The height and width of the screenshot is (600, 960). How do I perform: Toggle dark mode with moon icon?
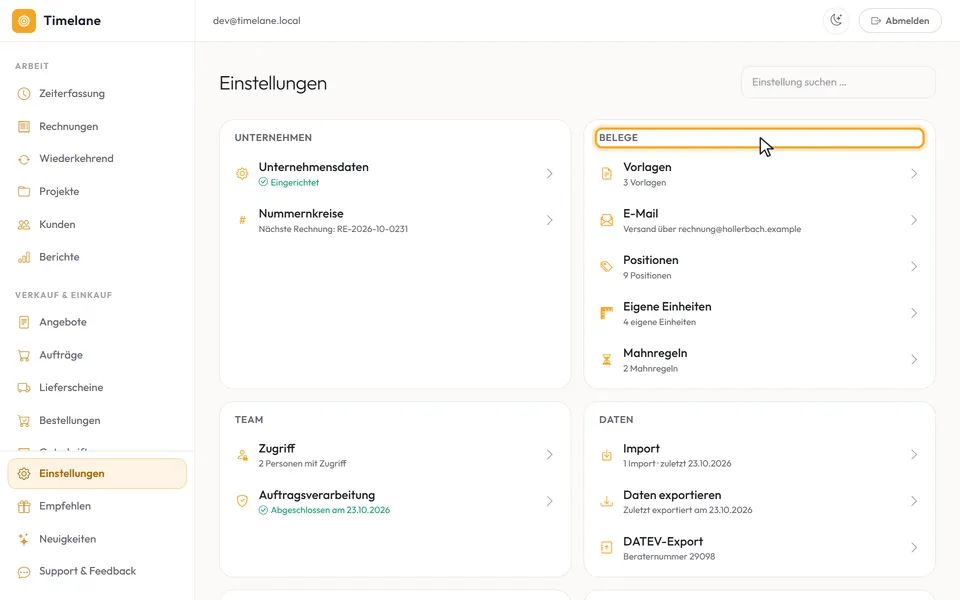tap(836, 20)
